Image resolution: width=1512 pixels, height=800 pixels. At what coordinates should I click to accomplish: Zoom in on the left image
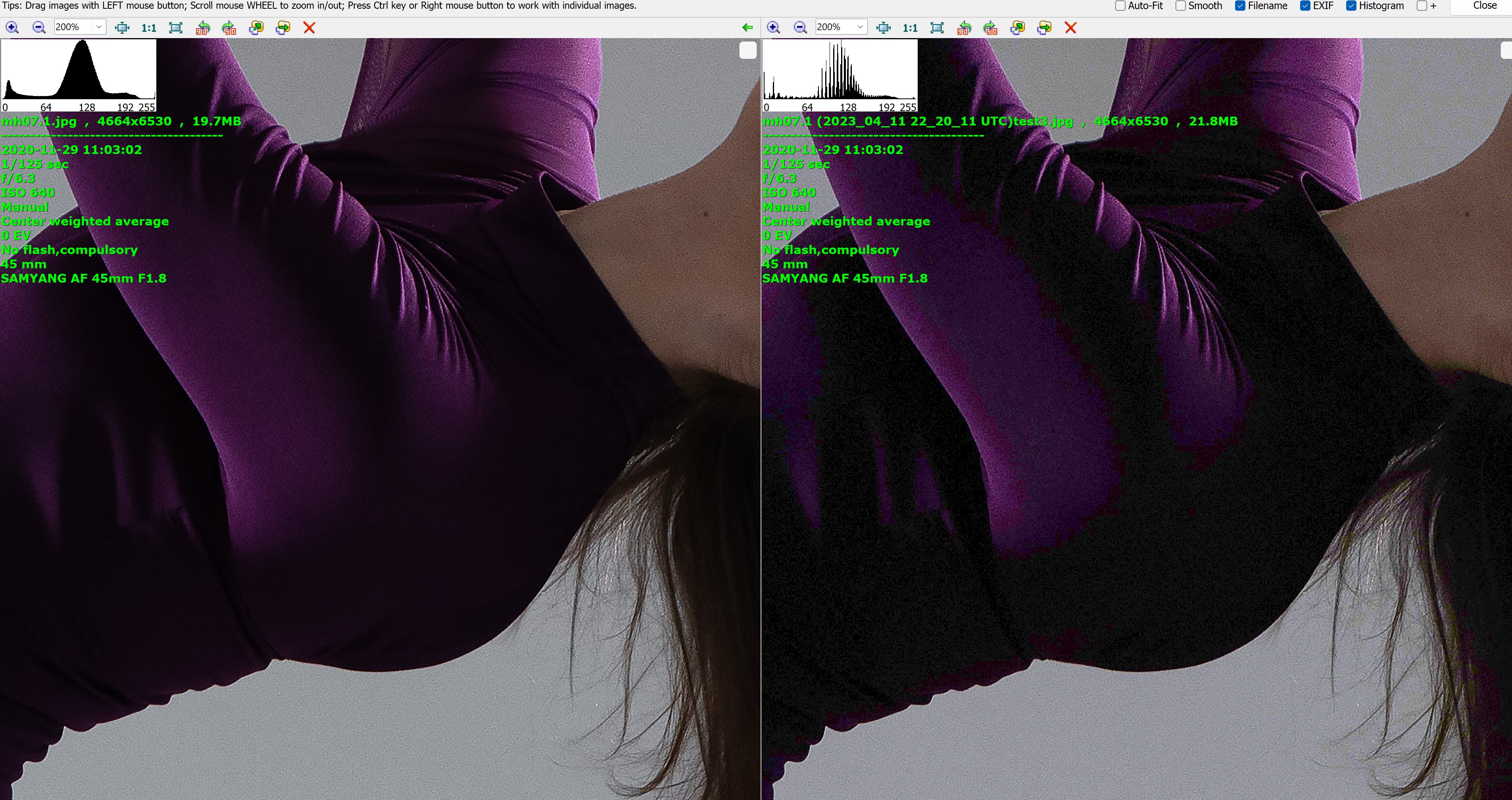[12, 28]
